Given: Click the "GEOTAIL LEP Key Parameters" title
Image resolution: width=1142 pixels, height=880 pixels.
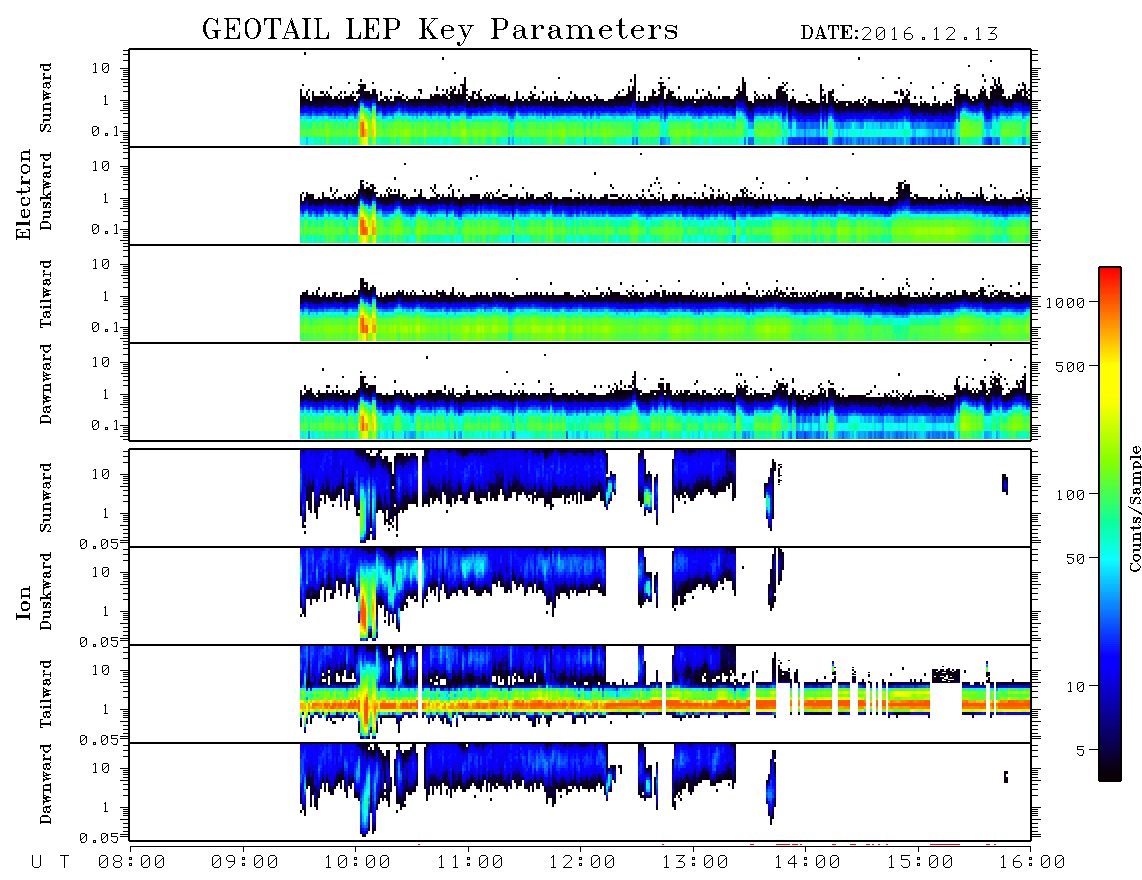Looking at the screenshot, I should coord(440,30).
